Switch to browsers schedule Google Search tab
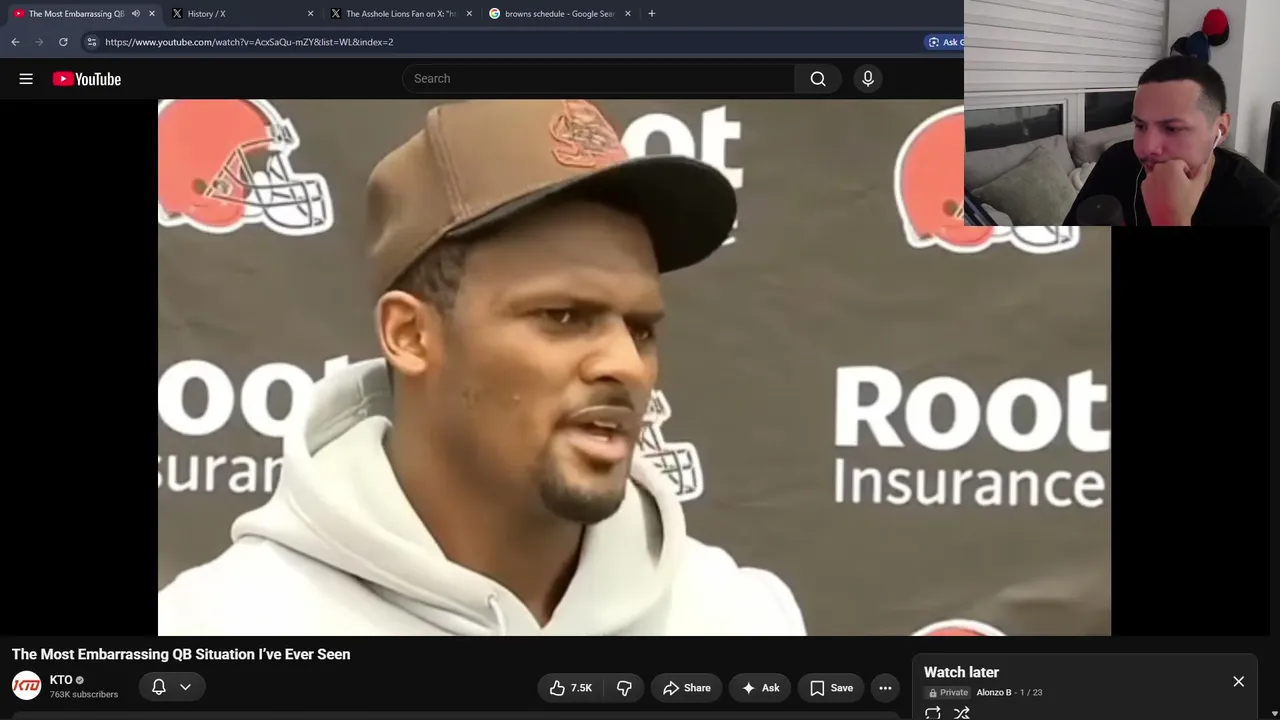 (x=559, y=14)
